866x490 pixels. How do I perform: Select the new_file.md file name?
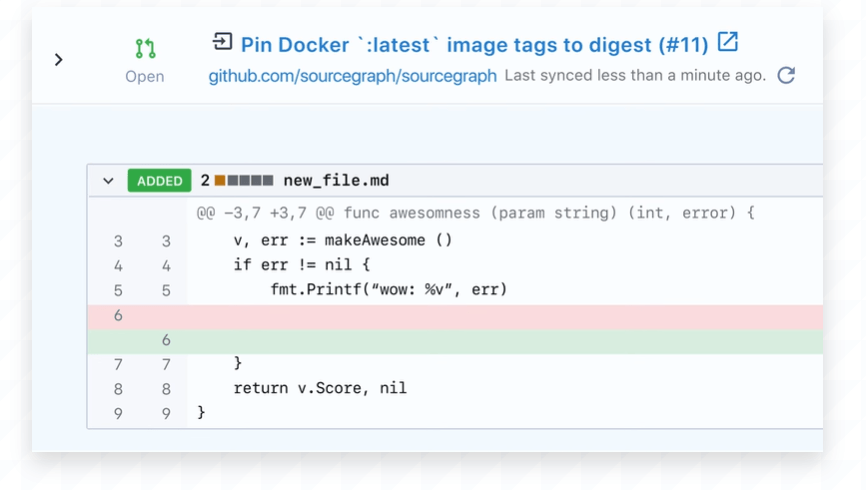click(336, 181)
